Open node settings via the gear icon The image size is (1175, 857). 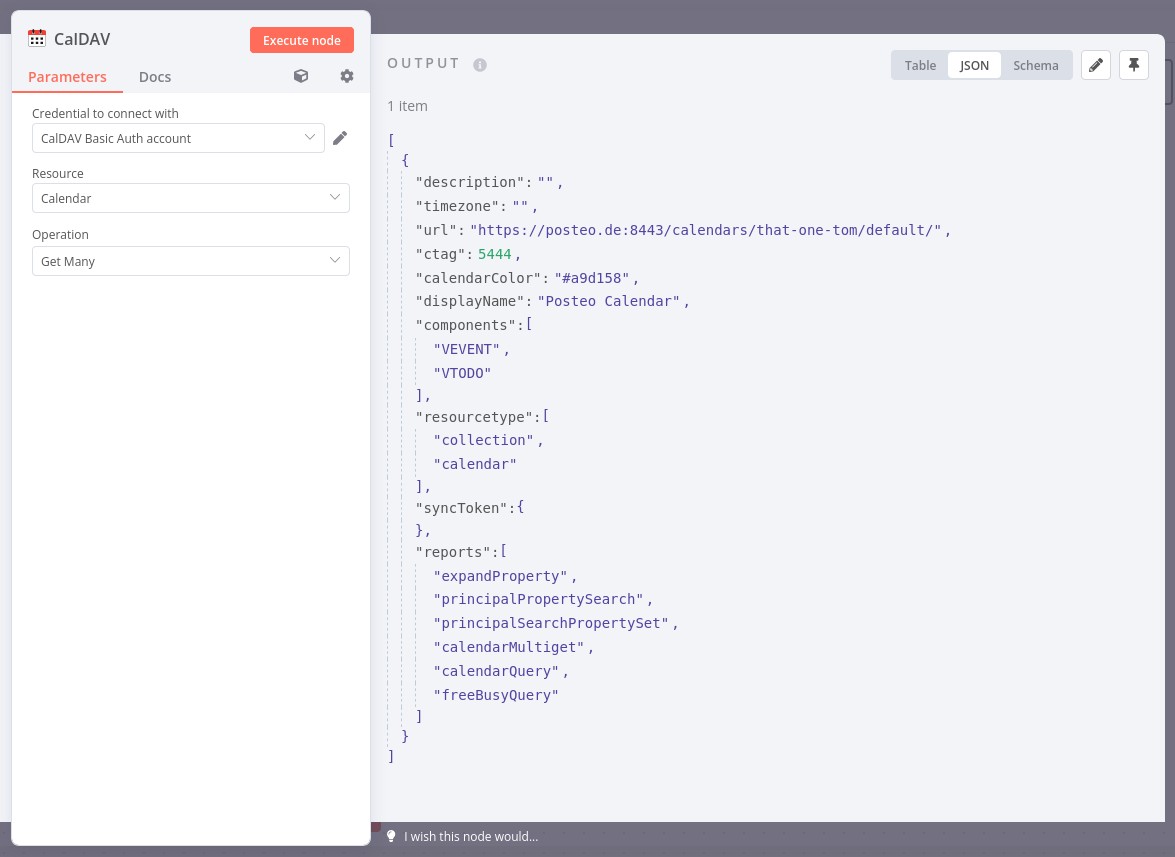click(347, 76)
